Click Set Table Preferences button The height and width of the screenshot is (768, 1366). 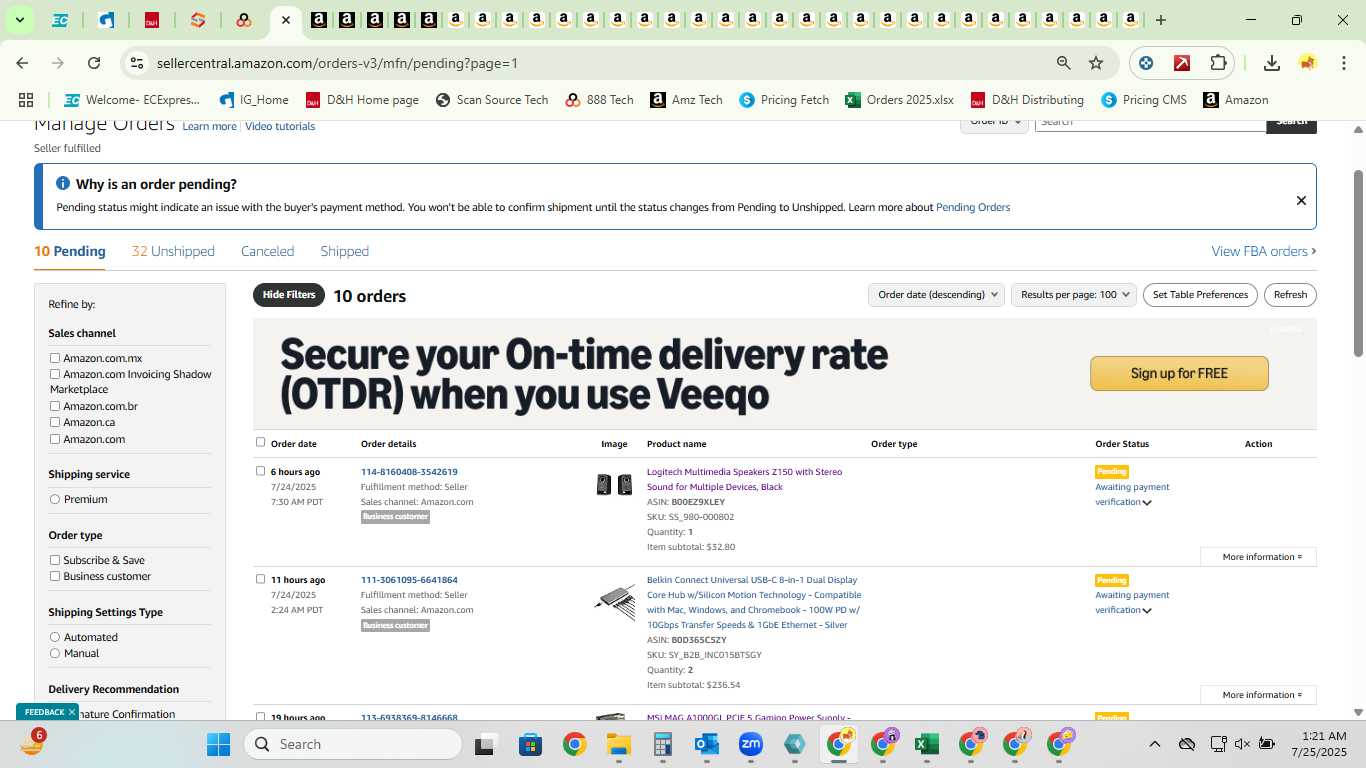tap(1200, 295)
